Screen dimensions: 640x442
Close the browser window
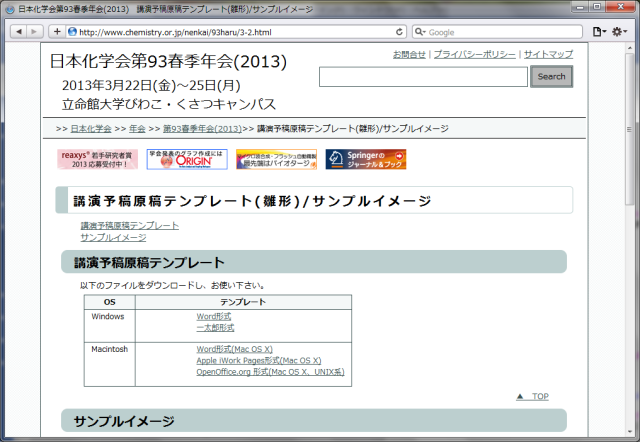pyautogui.click(x=620, y=7)
